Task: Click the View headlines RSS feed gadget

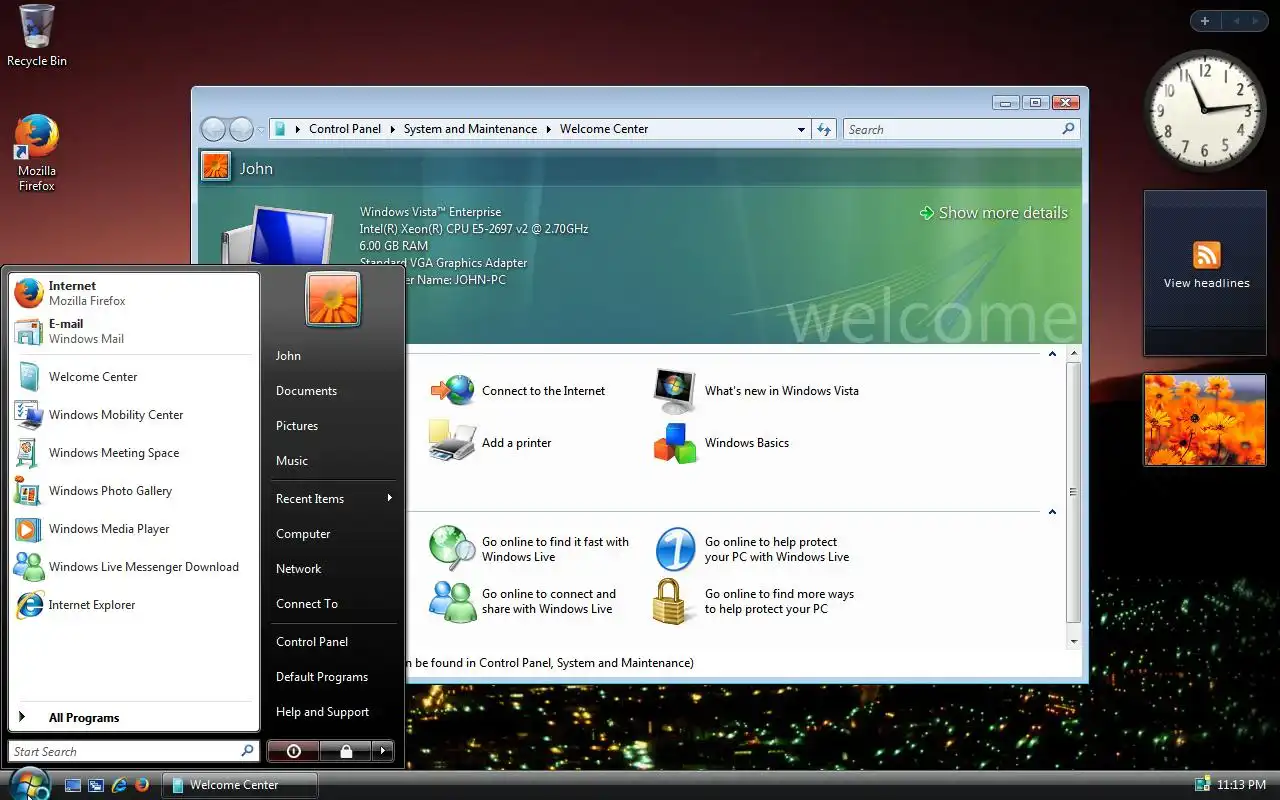Action: [1206, 272]
